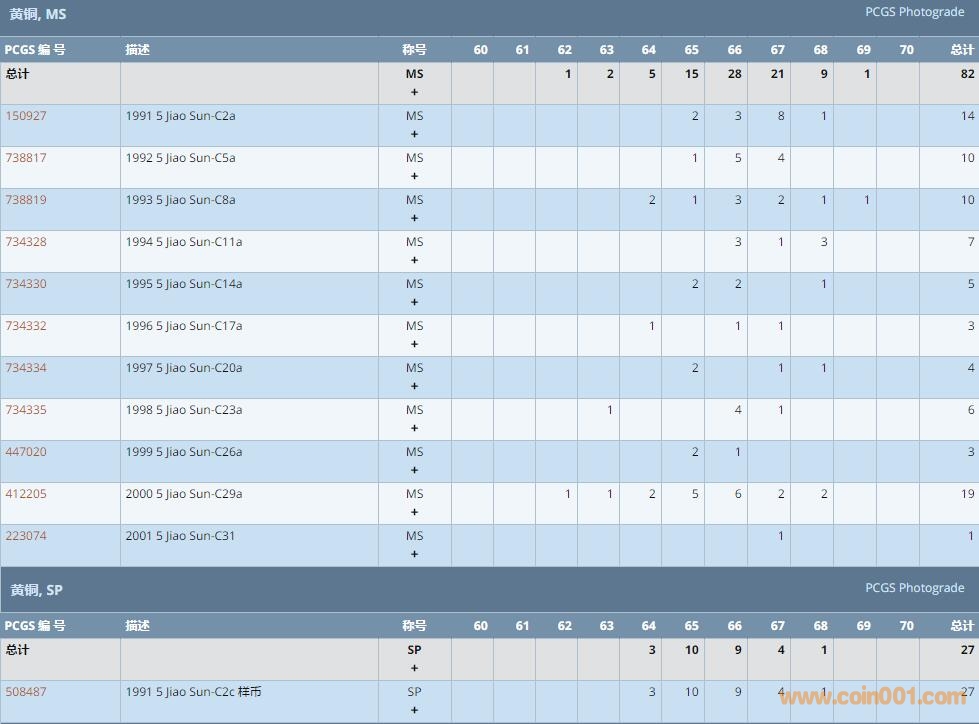
Task: Click the 738819 coin number link
Action: click(x=26, y=200)
